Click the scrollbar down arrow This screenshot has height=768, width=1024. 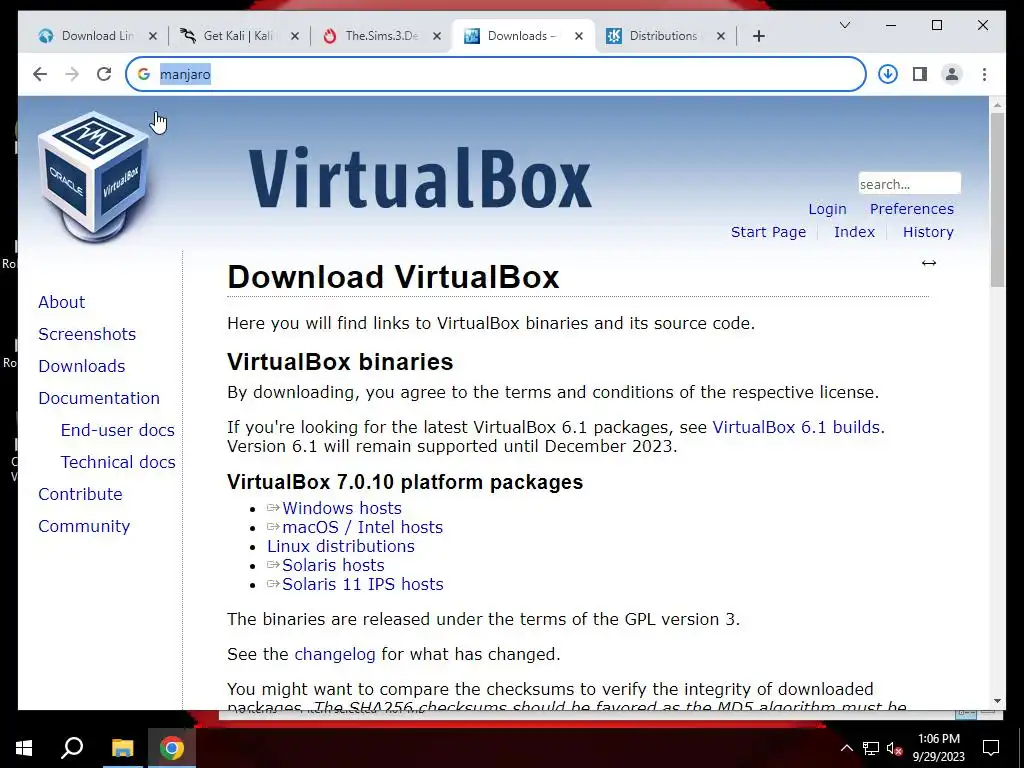click(x=997, y=701)
